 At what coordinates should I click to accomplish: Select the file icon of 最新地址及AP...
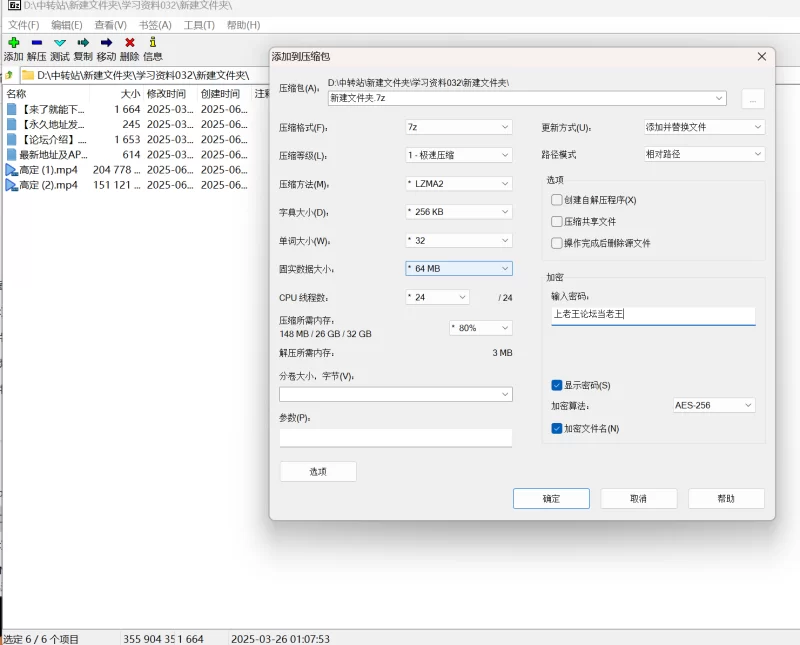pos(11,154)
